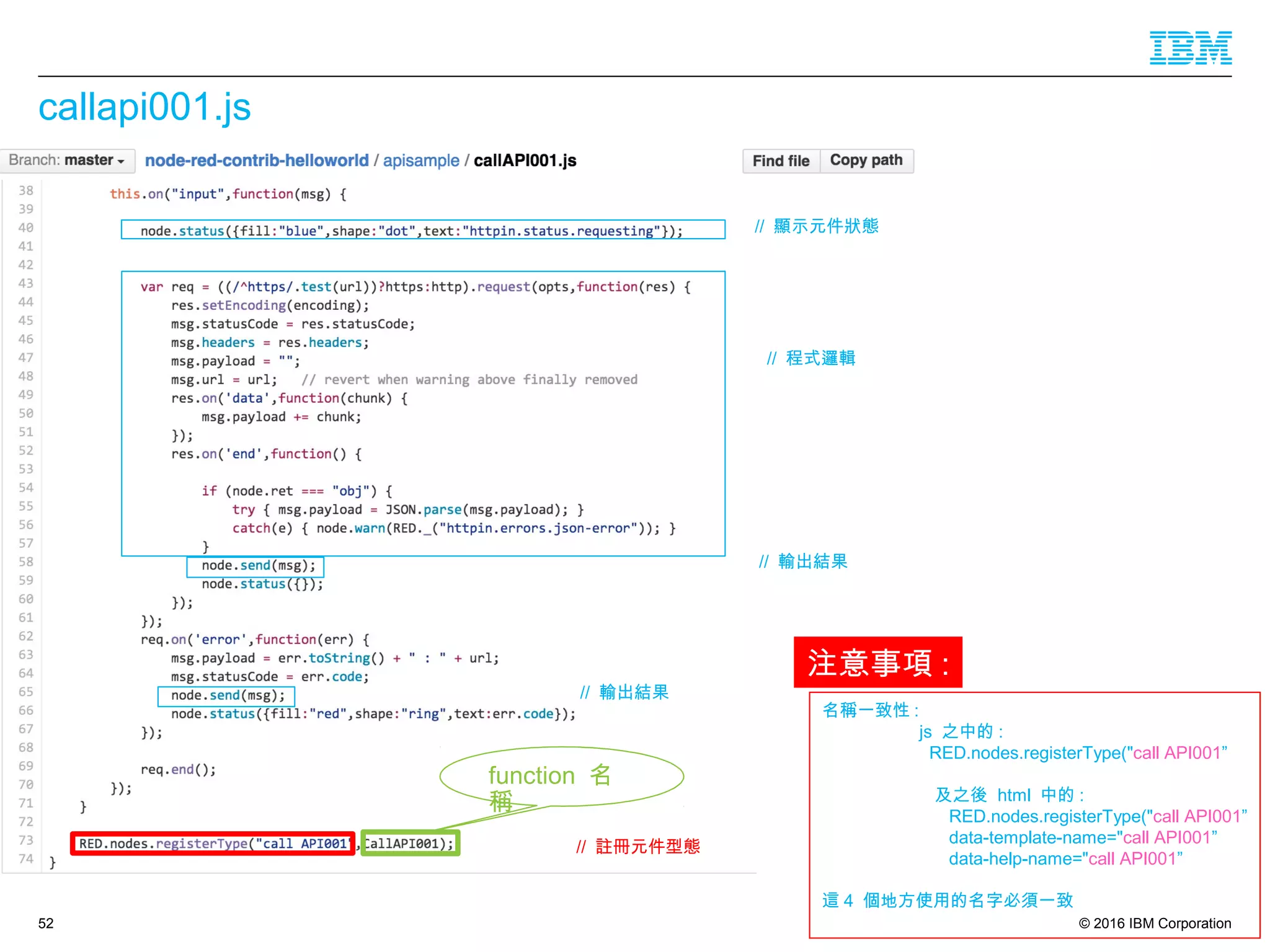Click the 'msg.payload += chunk' line
Screen dimensions: 1270x952
(282, 417)
